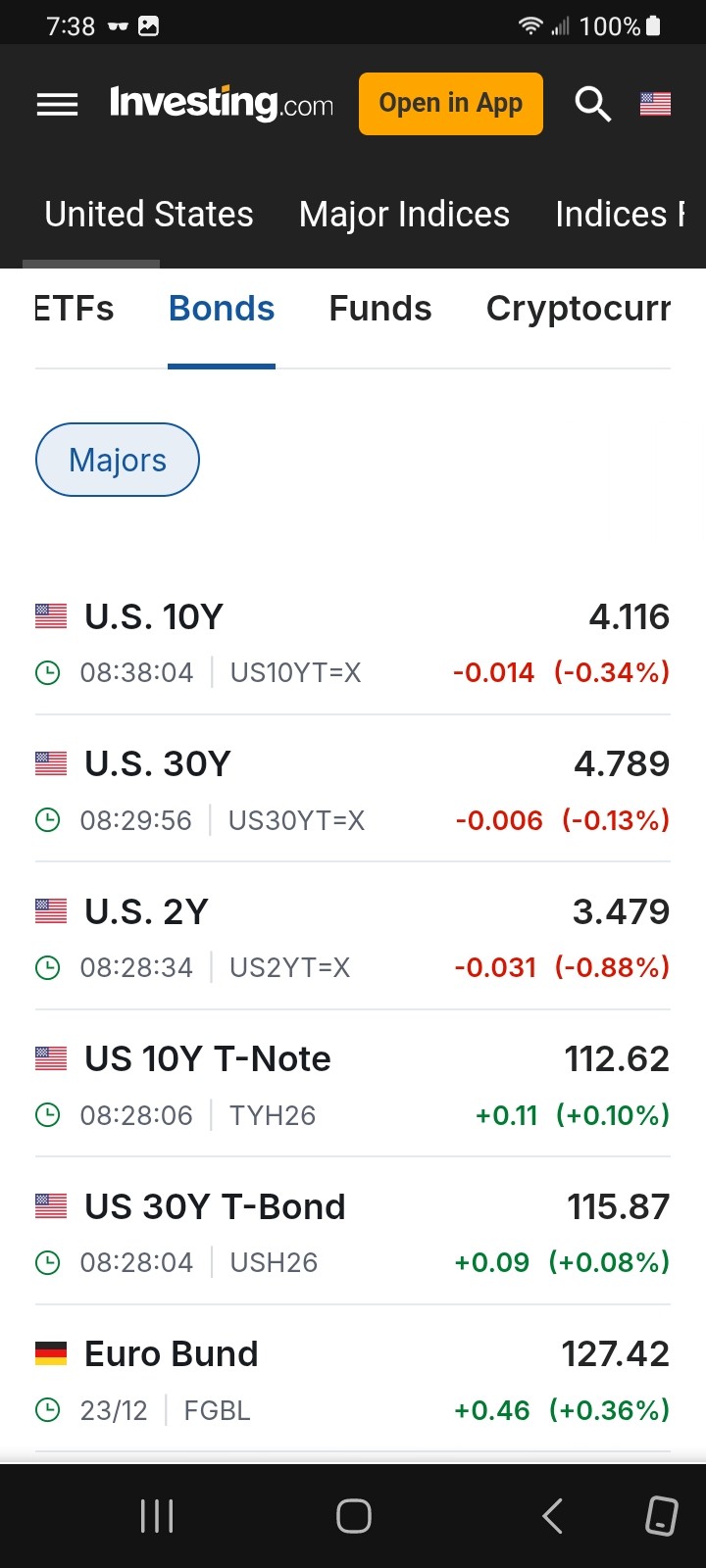Tap the rotate screen icon
706x1568 pixels.
(661, 1516)
